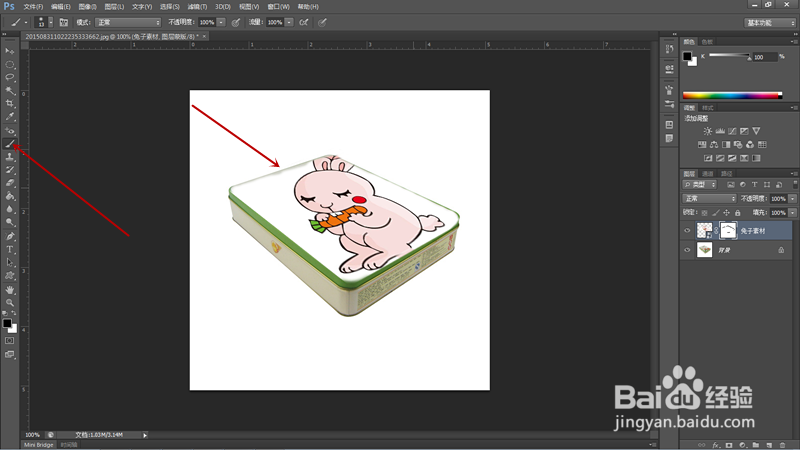Select the Blur tool
This screenshot has width=800, height=450.
[10, 209]
